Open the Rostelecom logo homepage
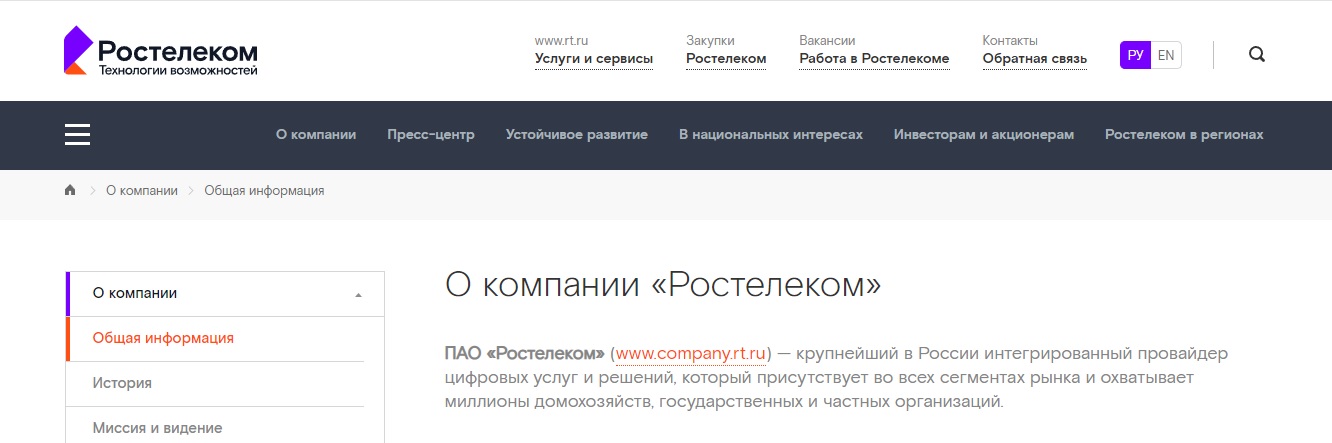Viewport: 1332px width, 443px height. coord(161,51)
